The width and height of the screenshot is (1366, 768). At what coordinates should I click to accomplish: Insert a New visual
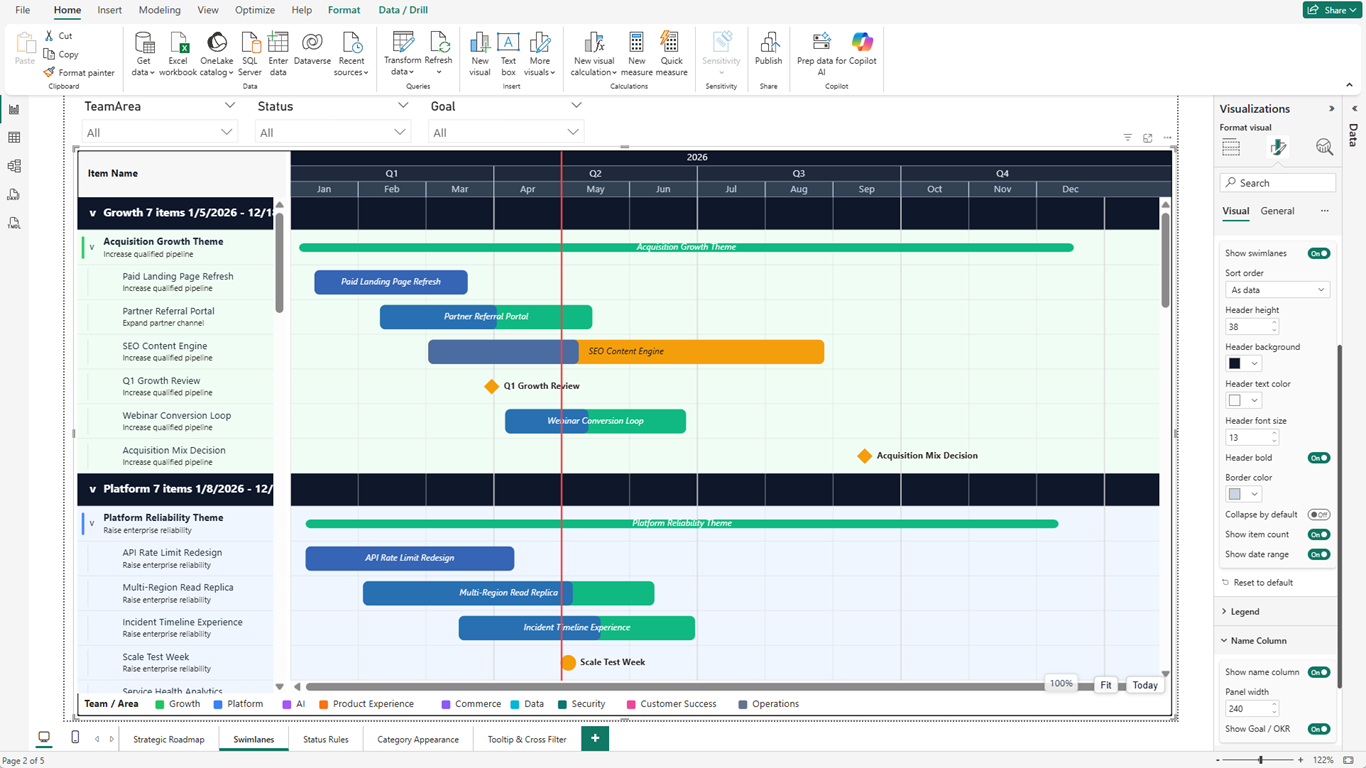tap(480, 54)
